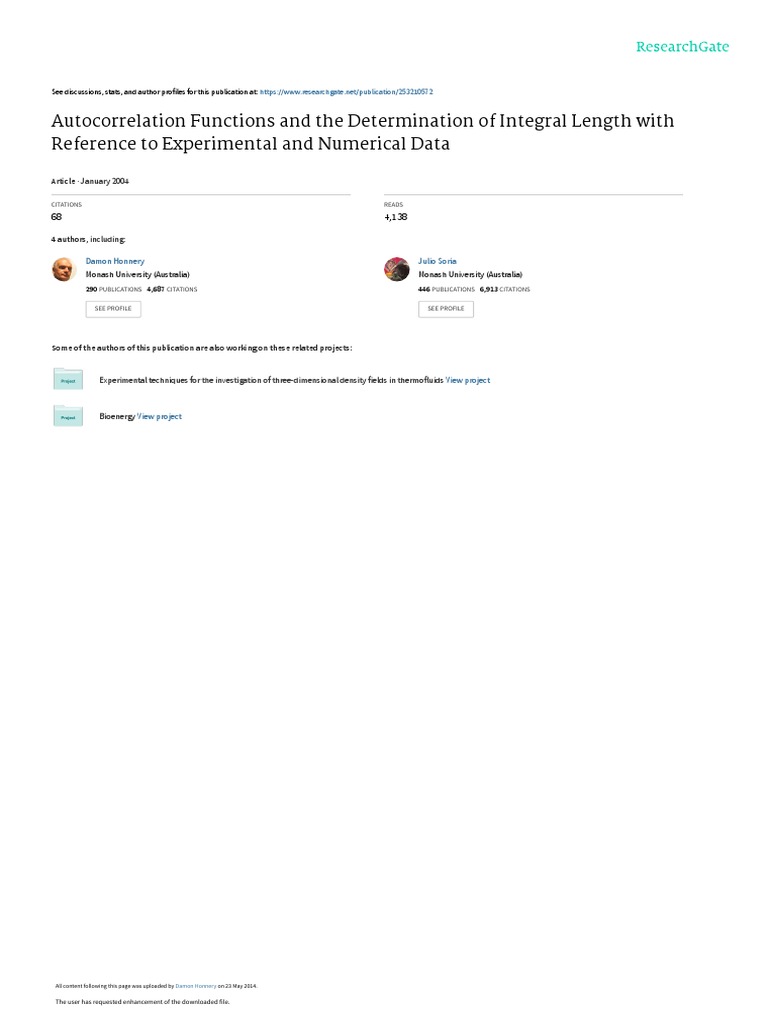Click Monash University under Damon Honnery
The image size is (768, 1024).
pos(138,274)
